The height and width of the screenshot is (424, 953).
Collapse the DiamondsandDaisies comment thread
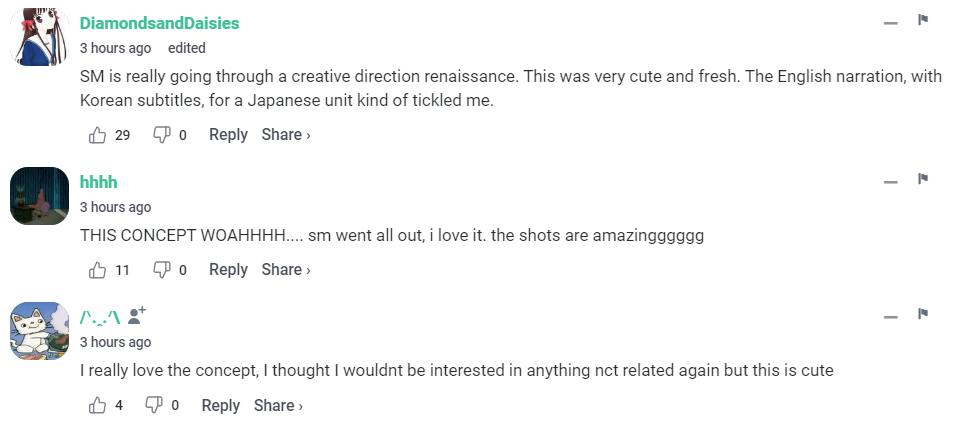[890, 22]
